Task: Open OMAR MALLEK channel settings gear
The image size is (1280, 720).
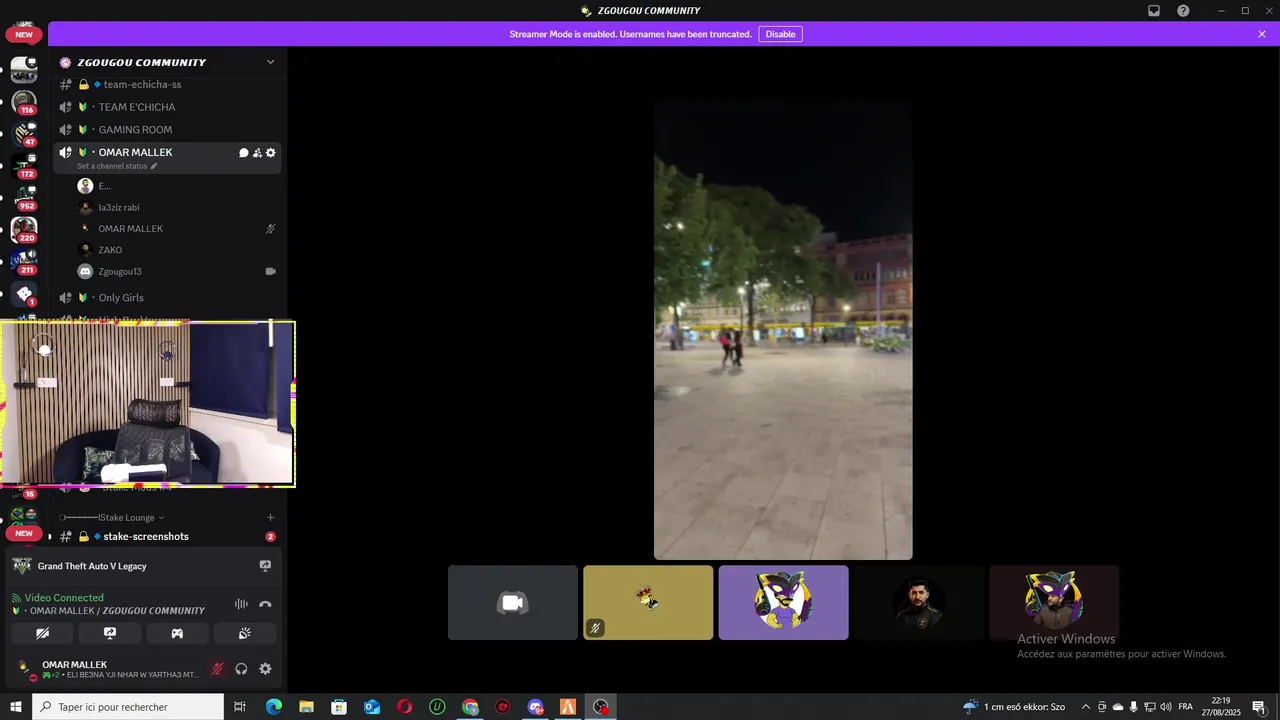Action: pyautogui.click(x=270, y=153)
